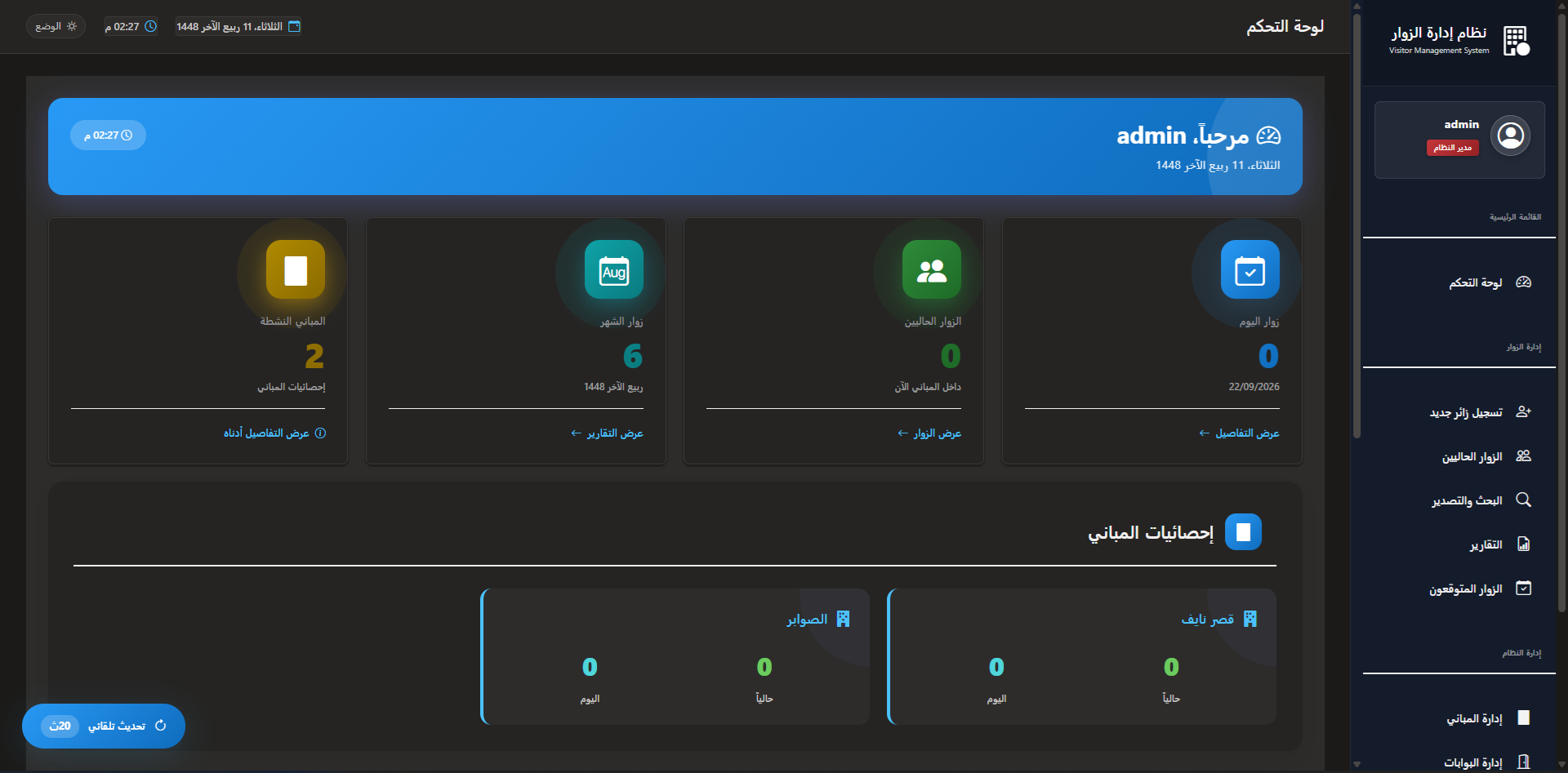Screen dimensions: 1568x773
Task: Click the الصوابر building icon
Action: pos(843,619)
